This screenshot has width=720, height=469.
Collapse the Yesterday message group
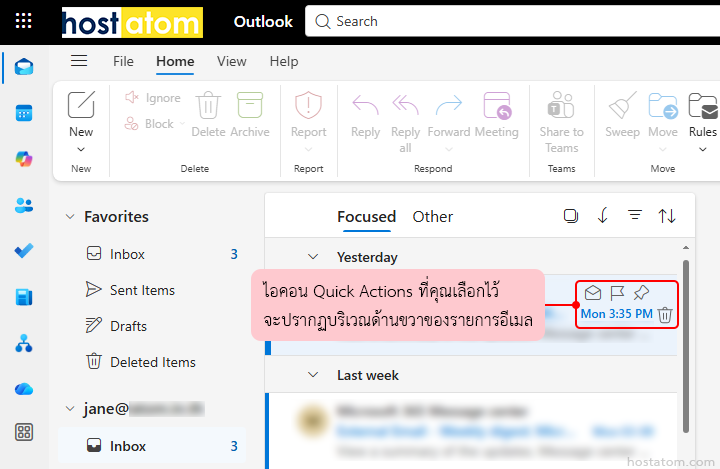pos(313,257)
